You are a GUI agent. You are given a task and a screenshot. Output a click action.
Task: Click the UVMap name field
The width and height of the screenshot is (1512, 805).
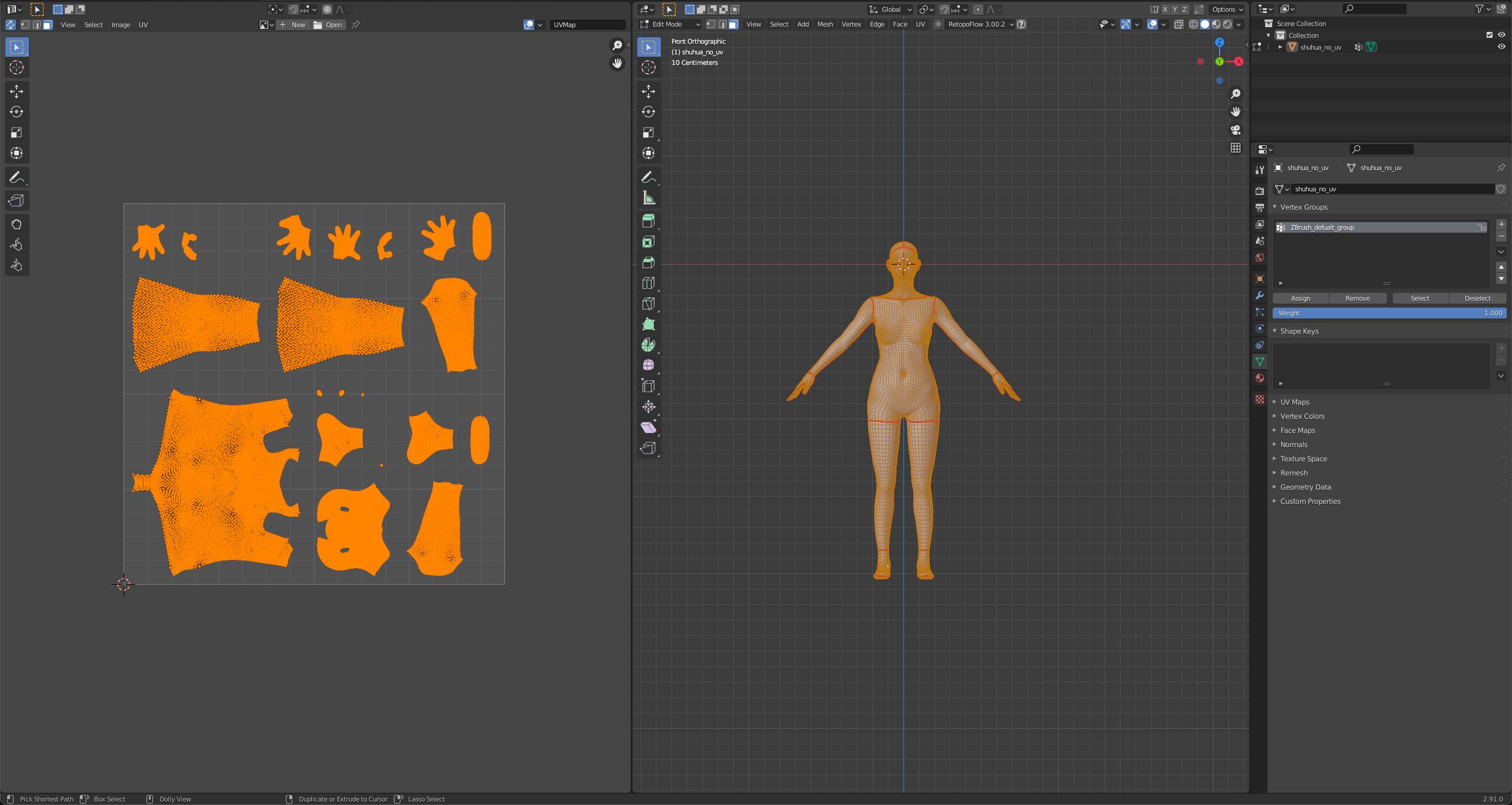coord(588,25)
